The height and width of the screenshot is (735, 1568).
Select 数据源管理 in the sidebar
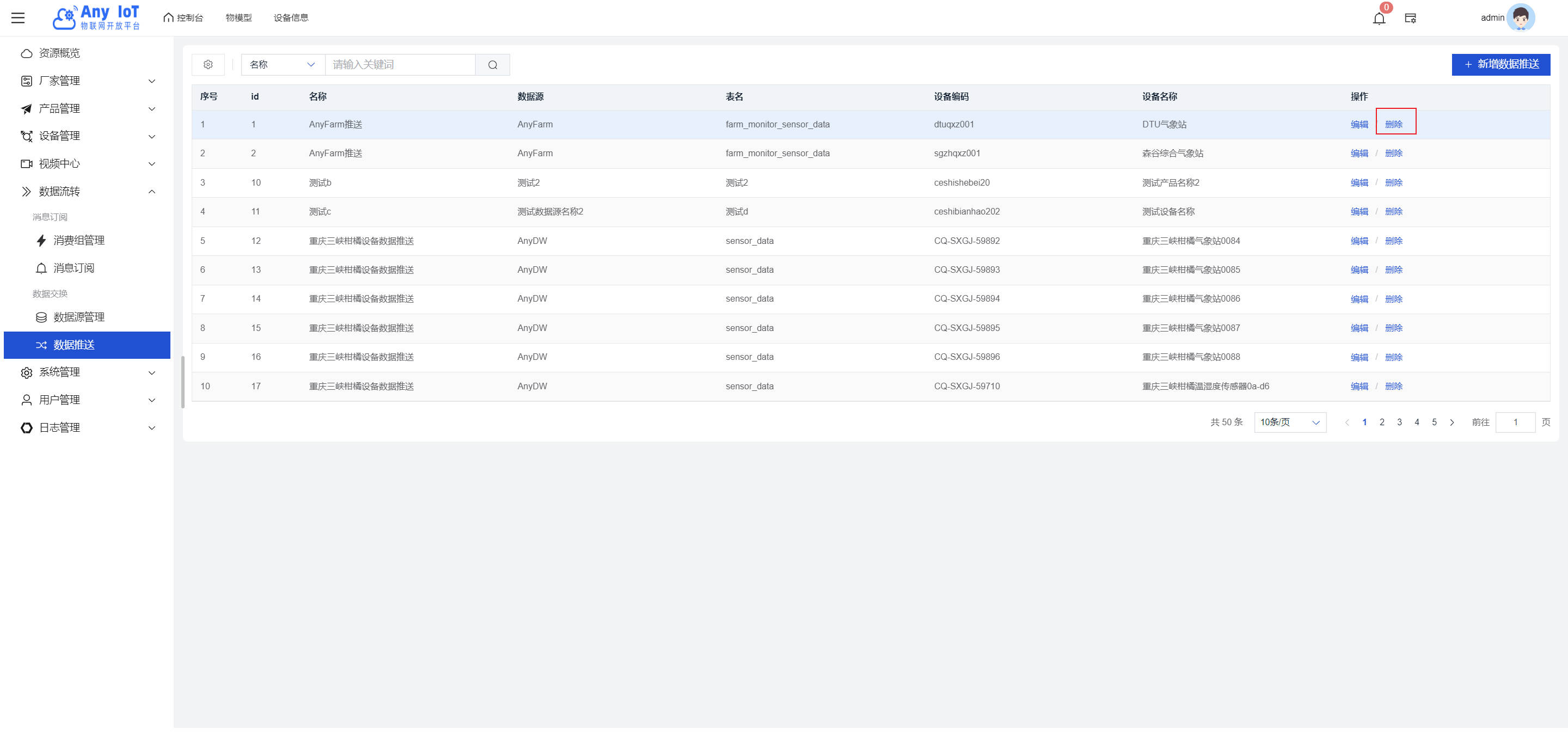(78, 317)
